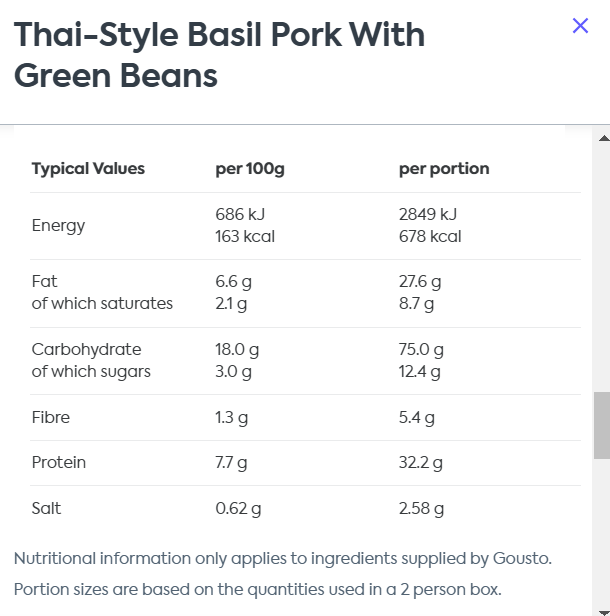Image resolution: width=610 pixels, height=616 pixels.
Task: Click the Salt row label
Action: (x=46, y=508)
